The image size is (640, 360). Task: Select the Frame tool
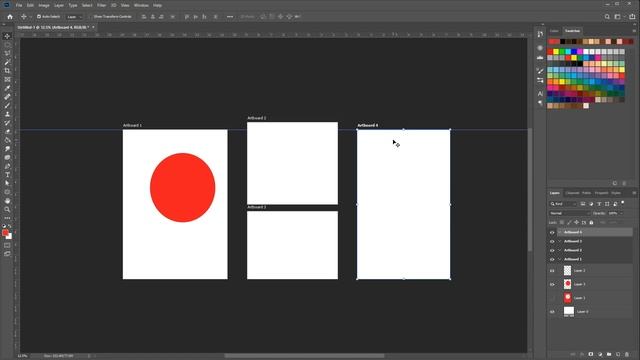(x=7, y=79)
